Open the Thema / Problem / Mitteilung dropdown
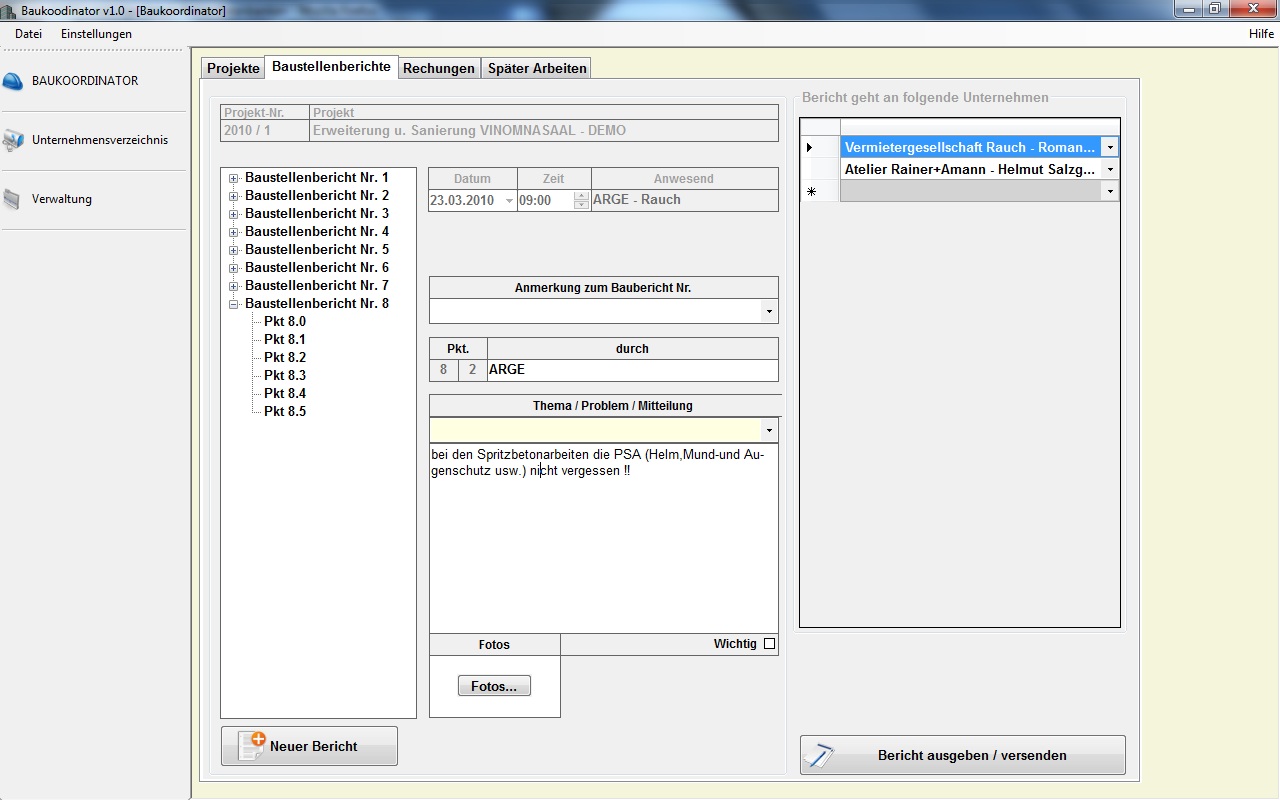The height and width of the screenshot is (800, 1280). point(768,431)
